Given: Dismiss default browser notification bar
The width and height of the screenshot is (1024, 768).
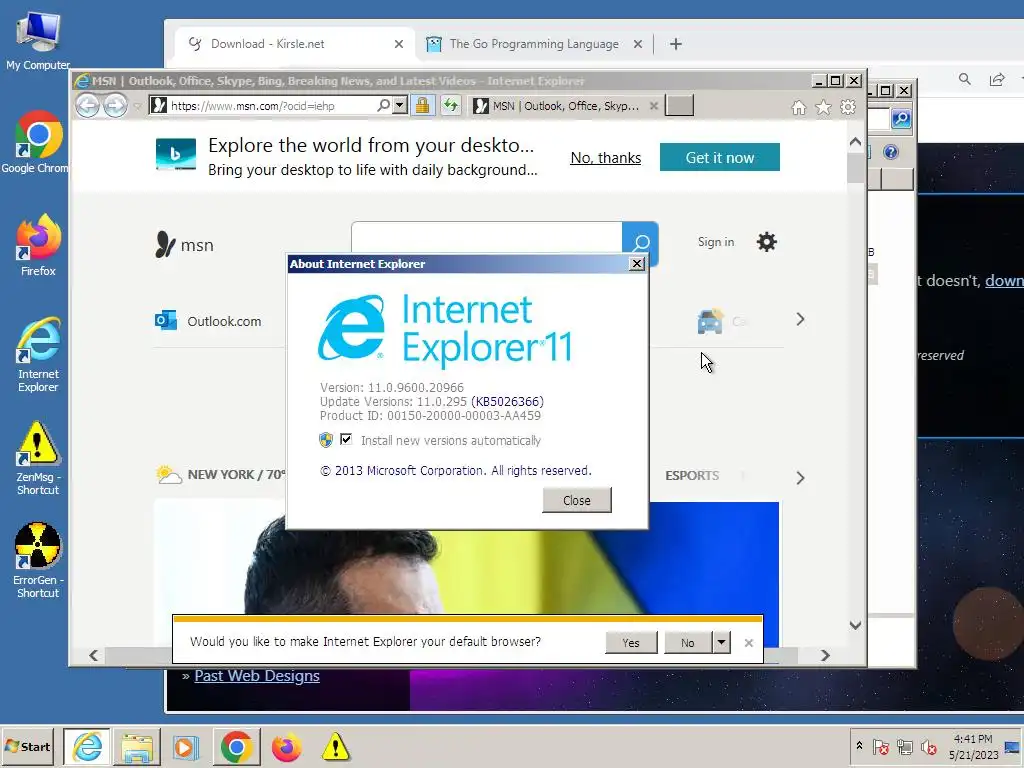Looking at the screenshot, I should tap(749, 643).
